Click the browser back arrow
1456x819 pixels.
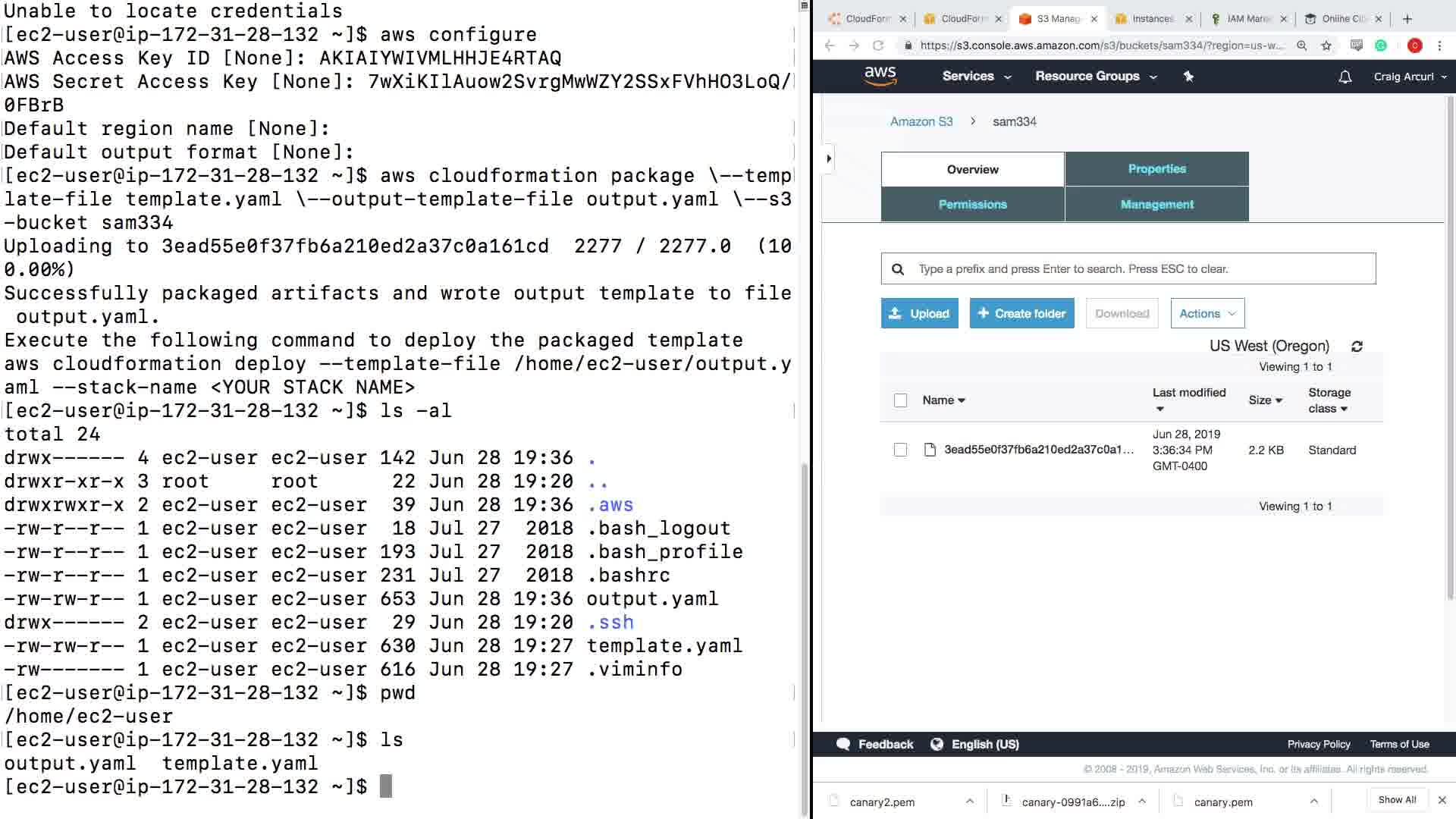(x=830, y=45)
